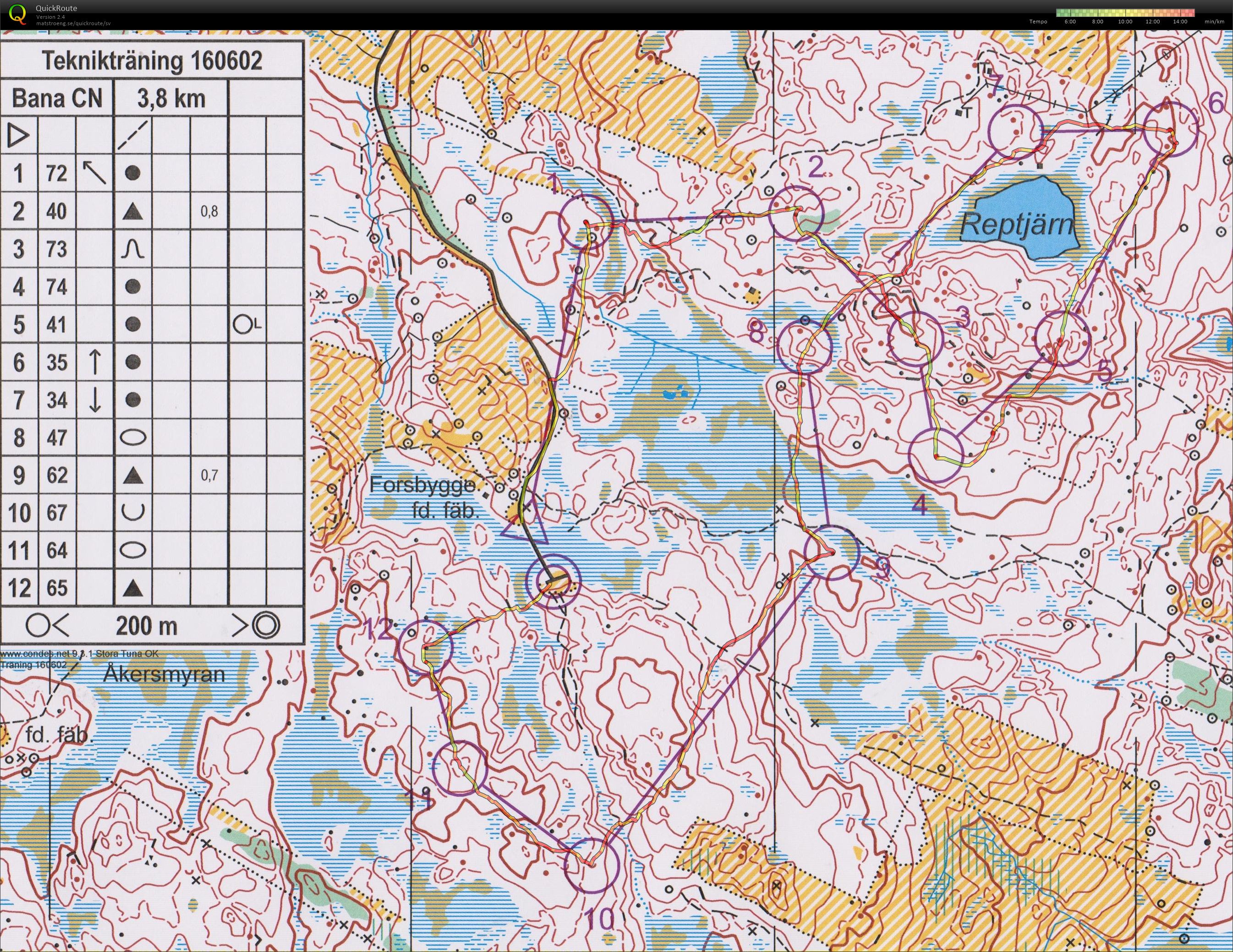Select the 6:00 tempo scale label
The image size is (1233, 952).
click(x=1070, y=22)
